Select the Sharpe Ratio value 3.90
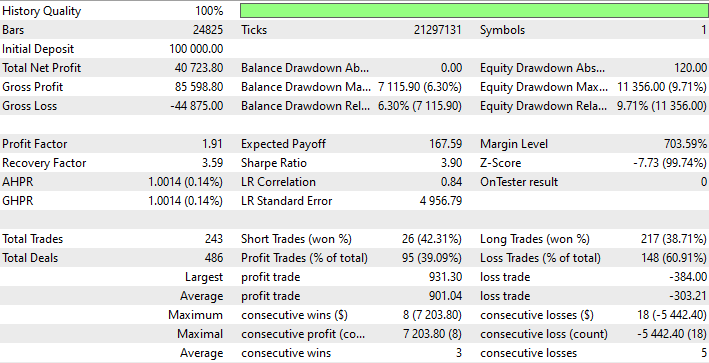This screenshot has height=363, width=709. point(451,163)
